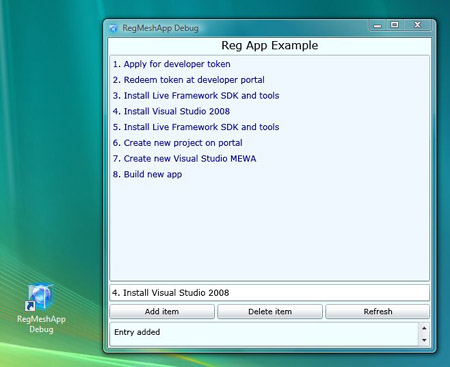Select item 3. Install Live Framework SDK and tools
Image resolution: width=450 pixels, height=367 pixels.
point(196,96)
